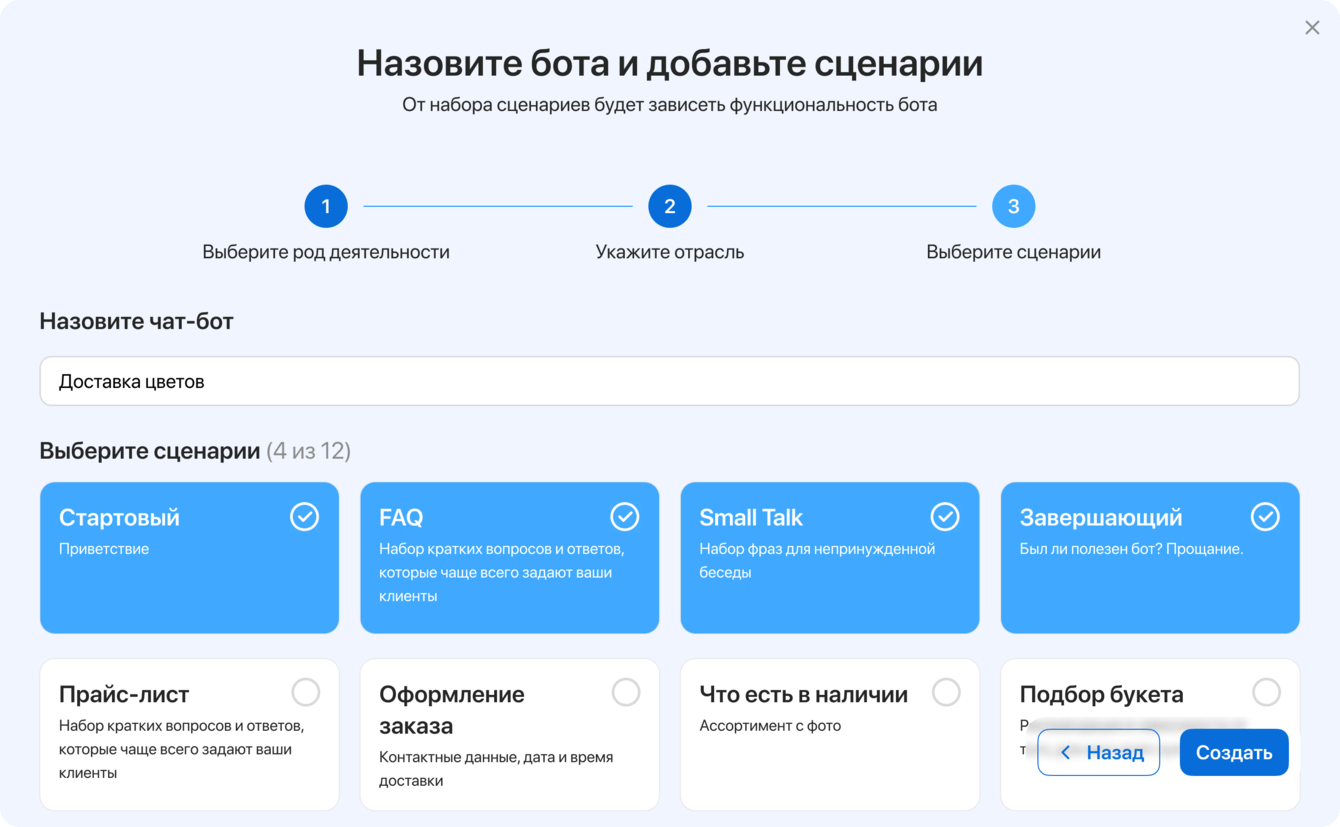Click the chat-bot name input field
This screenshot has height=827, width=1340.
670,381
